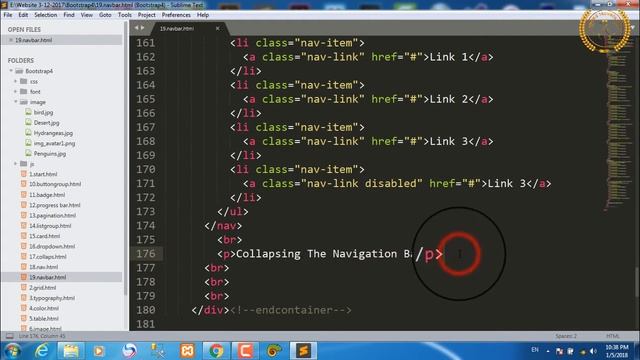Open 4.color.html file
The height and width of the screenshot is (360, 640).
pyautogui.click(x=44, y=308)
